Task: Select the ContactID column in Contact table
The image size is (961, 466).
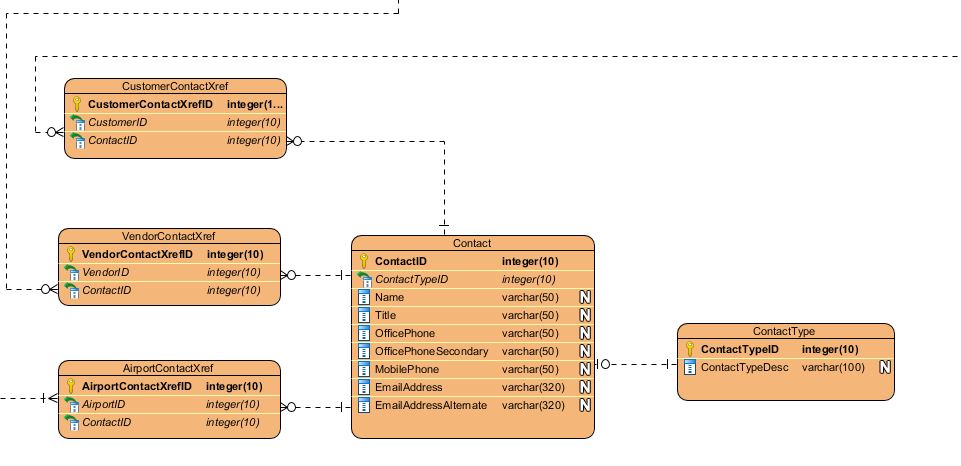Action: click(401, 261)
